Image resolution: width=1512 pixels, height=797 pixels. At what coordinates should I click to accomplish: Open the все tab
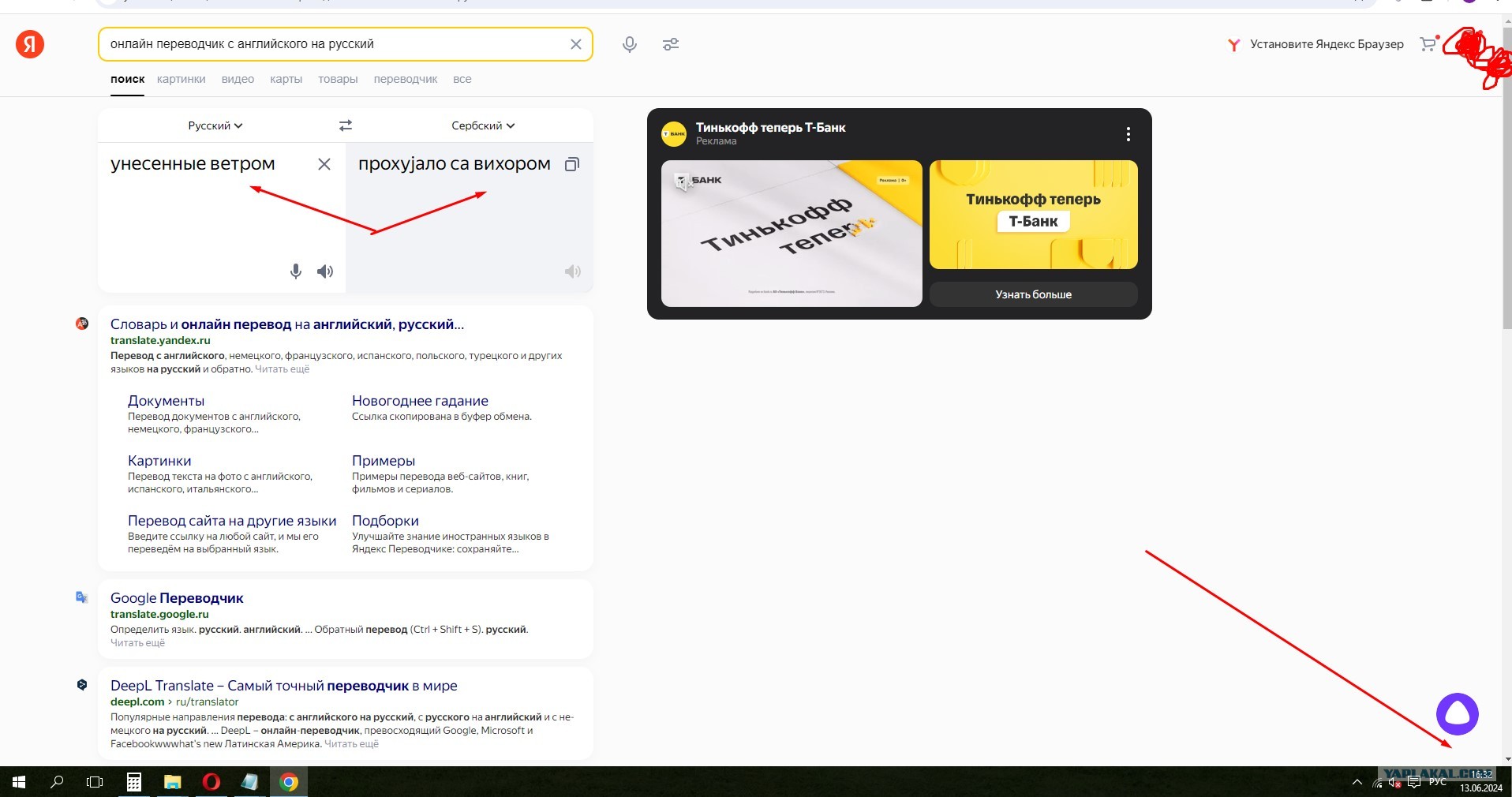click(x=462, y=79)
